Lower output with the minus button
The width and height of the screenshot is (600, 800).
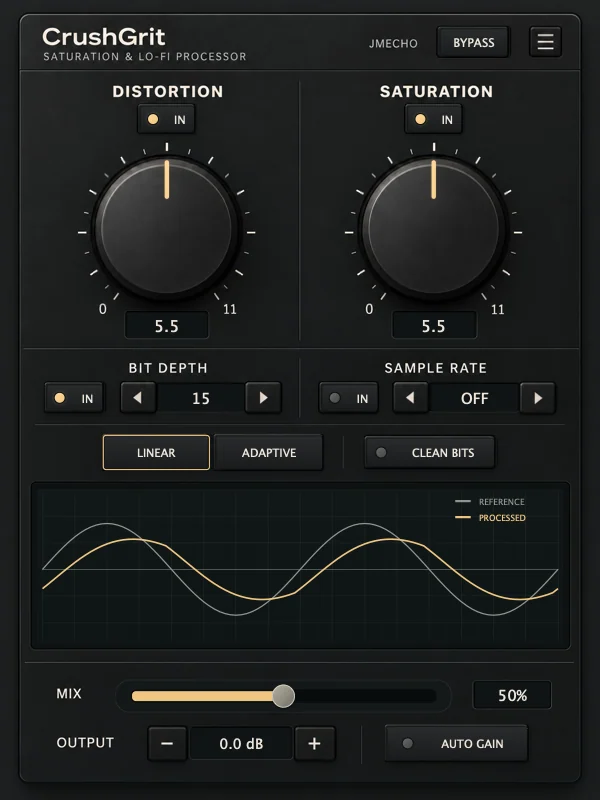click(x=167, y=744)
